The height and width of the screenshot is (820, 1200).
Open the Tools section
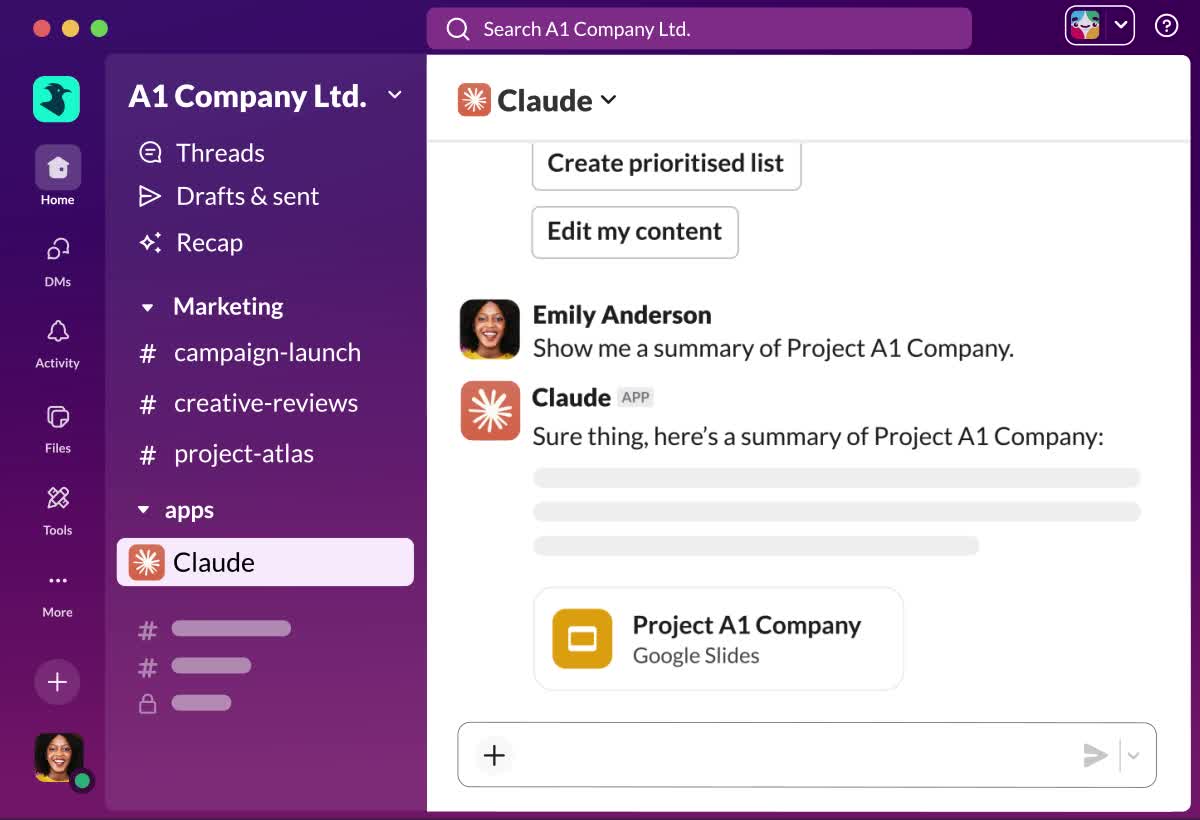click(58, 499)
